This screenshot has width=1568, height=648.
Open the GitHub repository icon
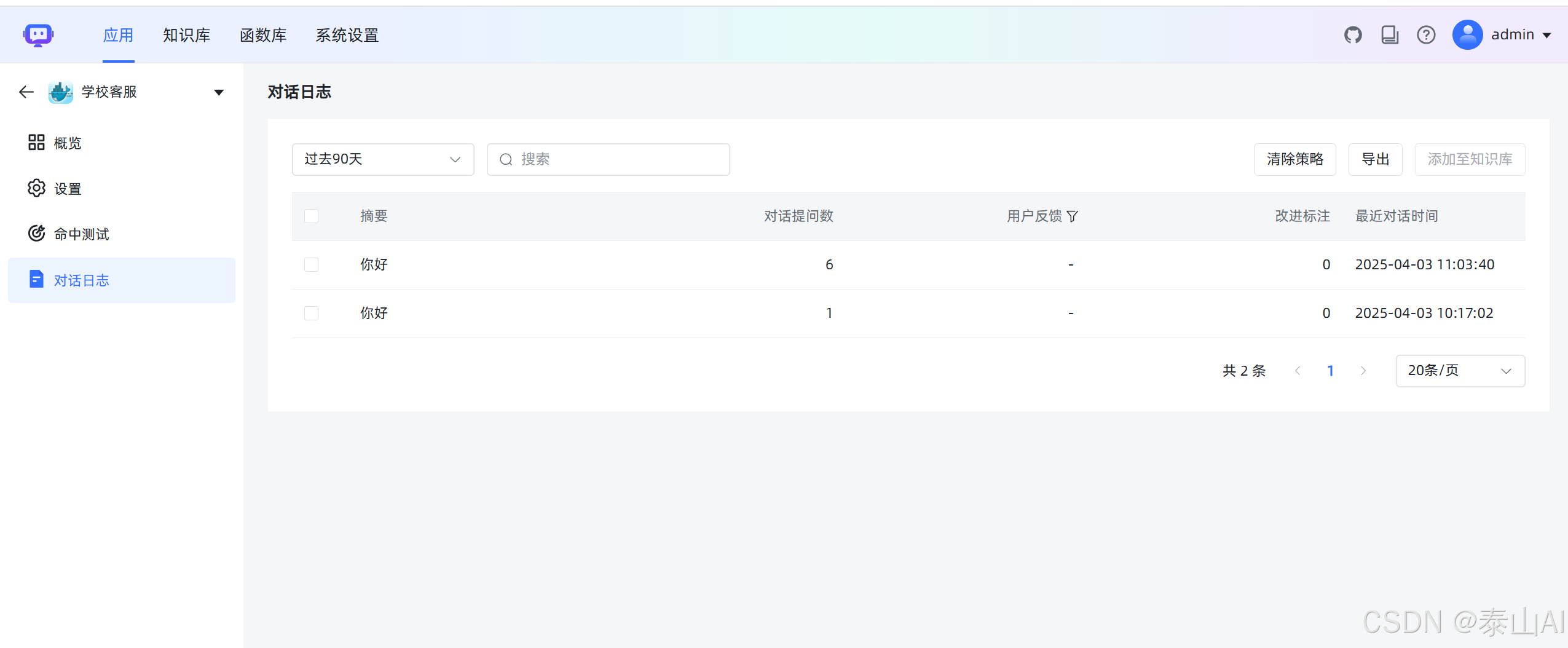(x=1353, y=34)
